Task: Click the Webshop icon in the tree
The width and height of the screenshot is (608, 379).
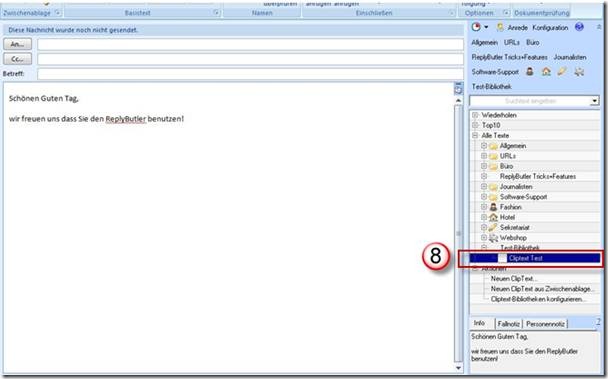Action: click(x=493, y=238)
